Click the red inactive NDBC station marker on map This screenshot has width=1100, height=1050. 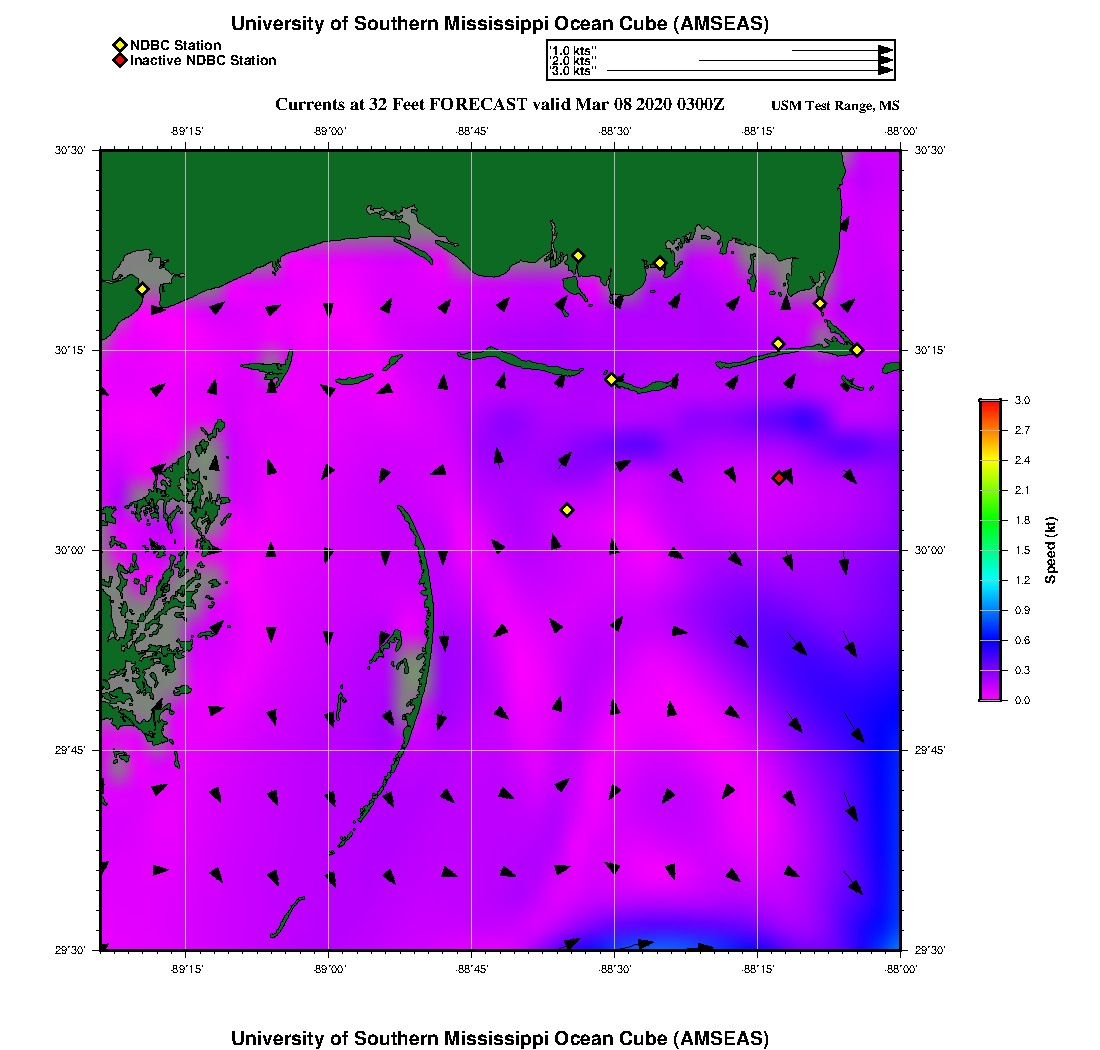point(778,478)
